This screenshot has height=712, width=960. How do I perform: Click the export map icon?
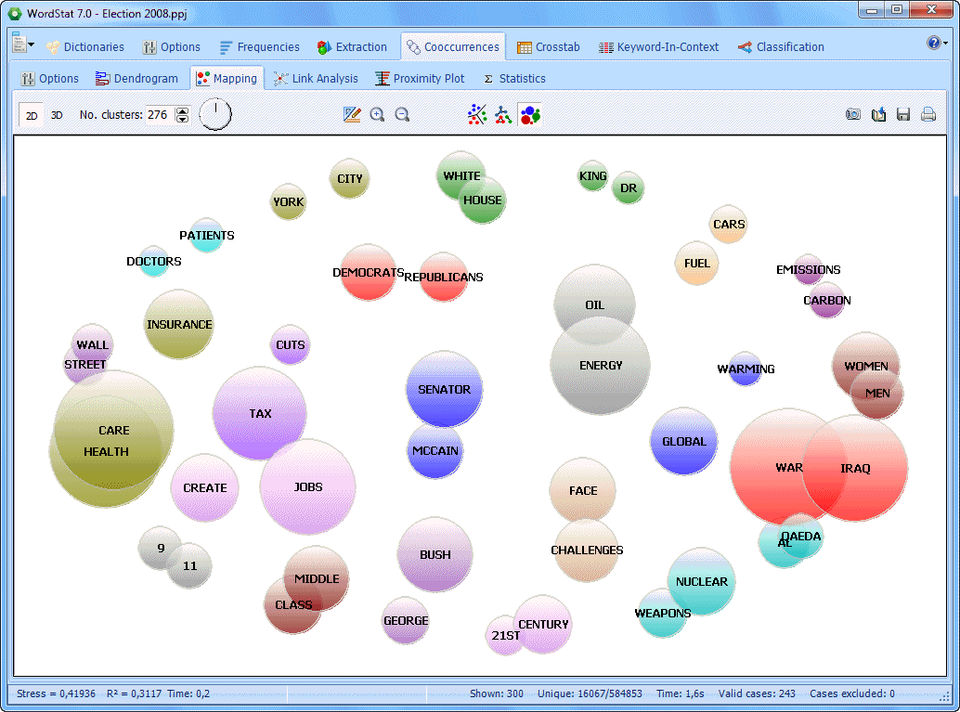tap(879, 114)
